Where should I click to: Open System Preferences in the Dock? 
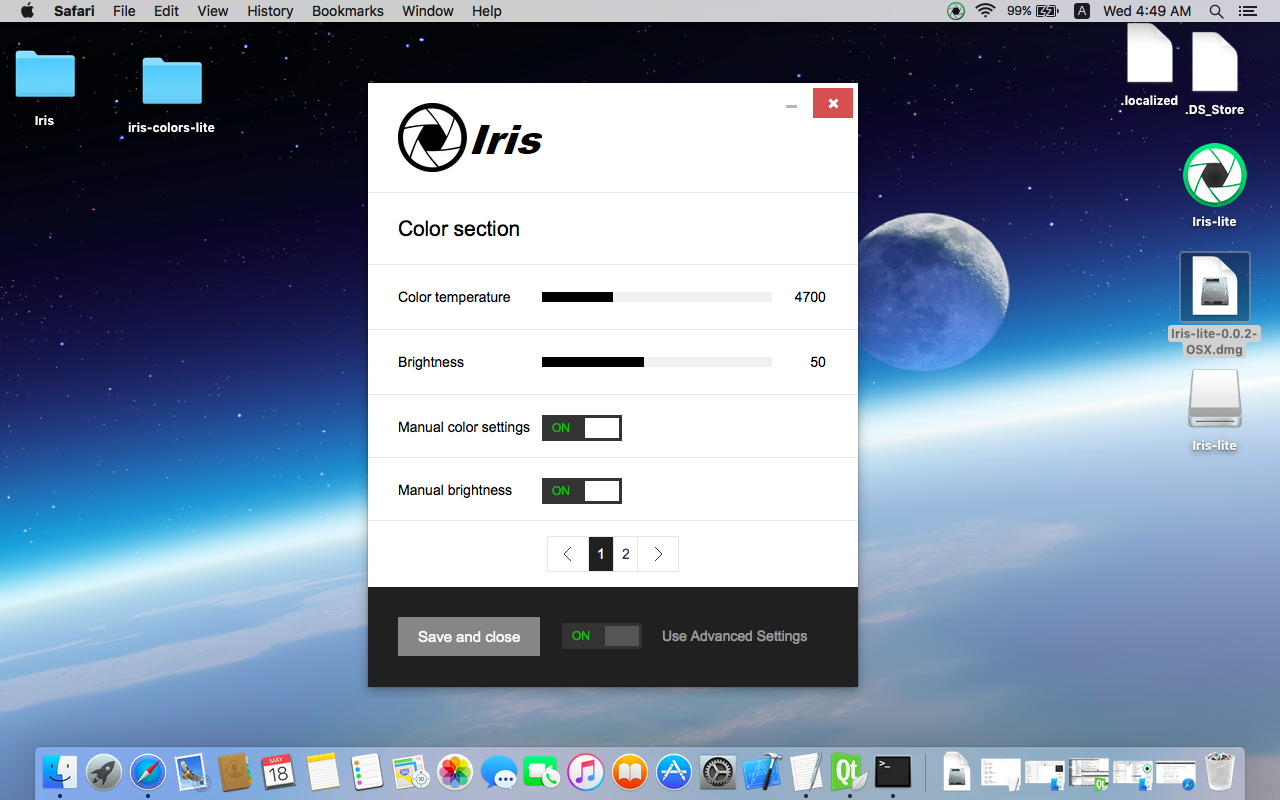(718, 771)
